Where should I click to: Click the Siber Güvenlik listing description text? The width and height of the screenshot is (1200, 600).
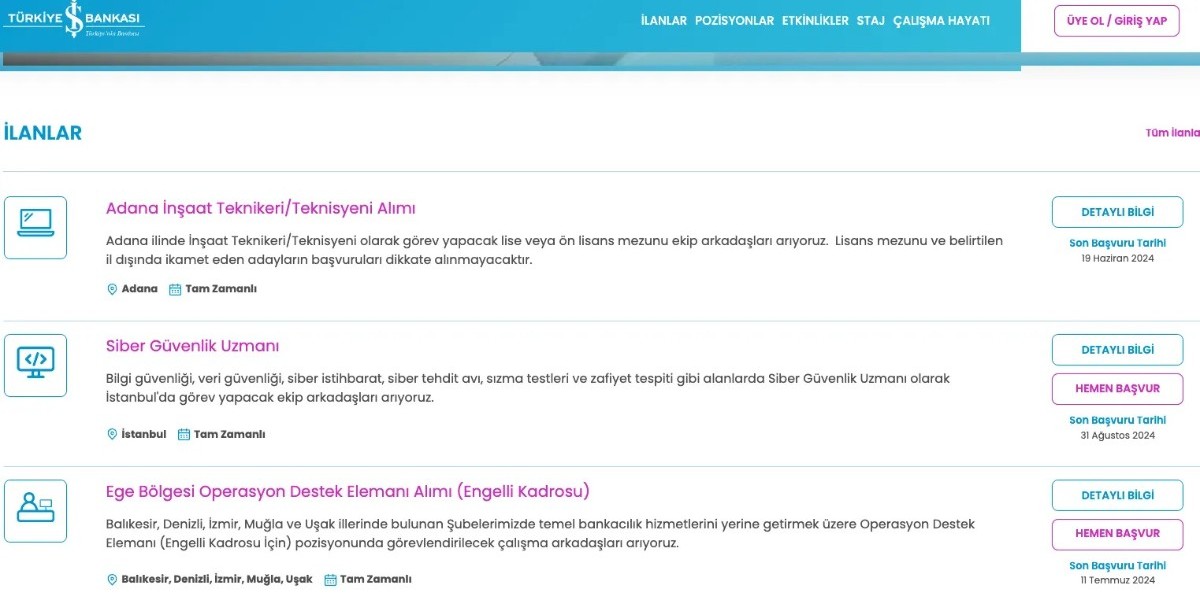tap(528, 388)
